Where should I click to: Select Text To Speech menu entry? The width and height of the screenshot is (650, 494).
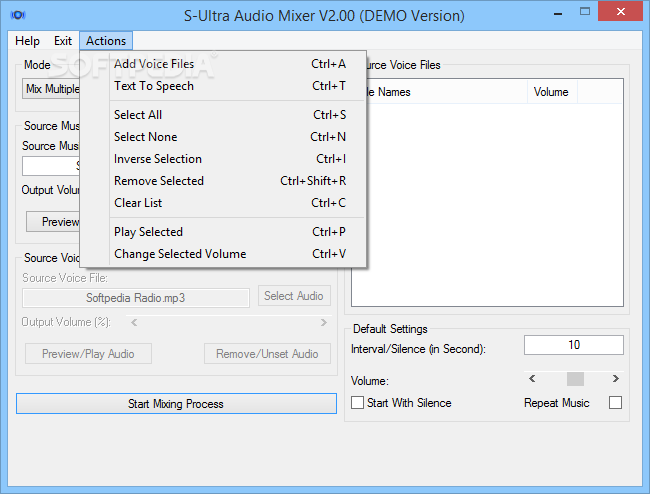pos(154,86)
